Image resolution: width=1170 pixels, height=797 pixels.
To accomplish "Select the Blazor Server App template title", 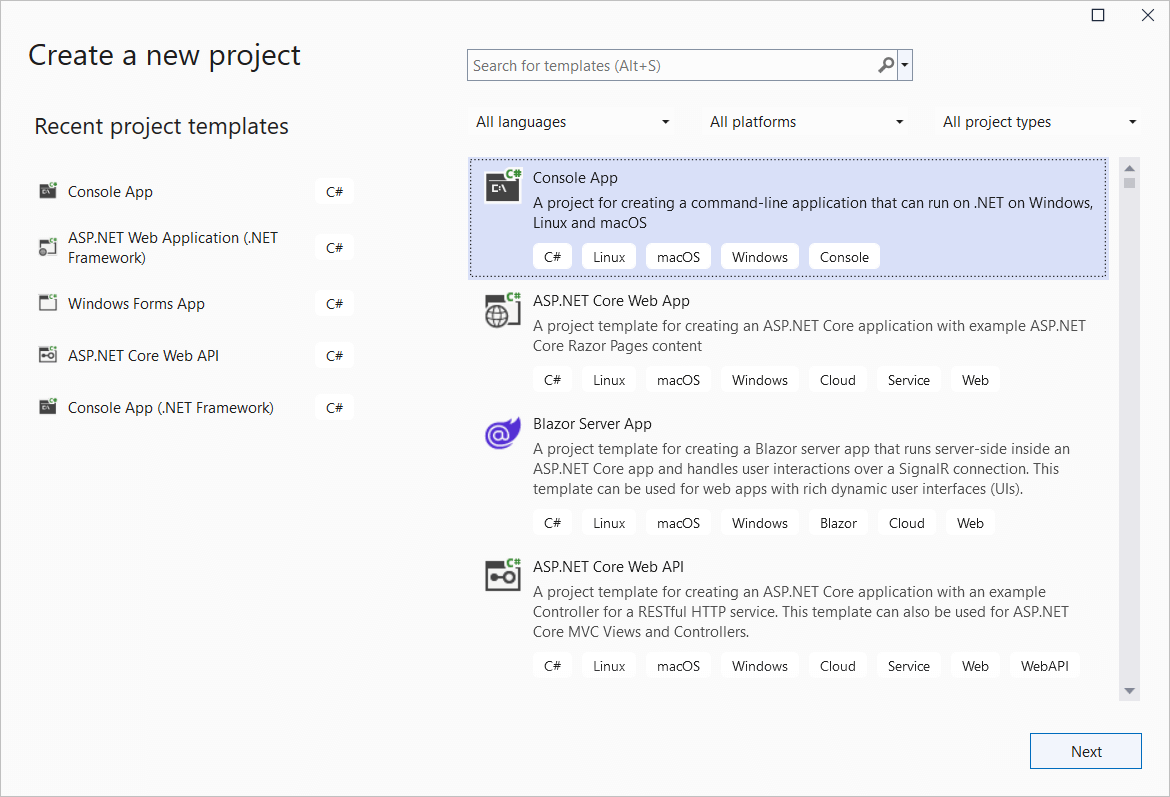I will (x=592, y=424).
